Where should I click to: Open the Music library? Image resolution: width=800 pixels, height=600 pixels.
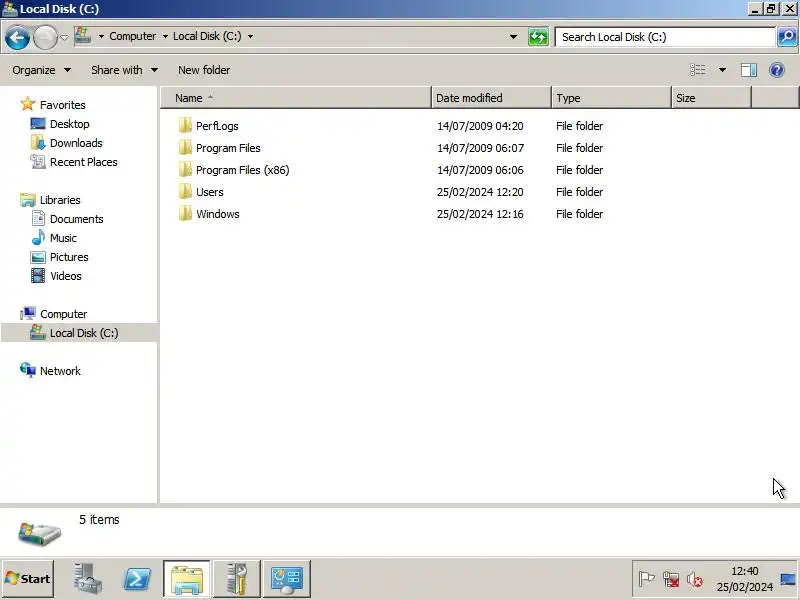coord(63,238)
